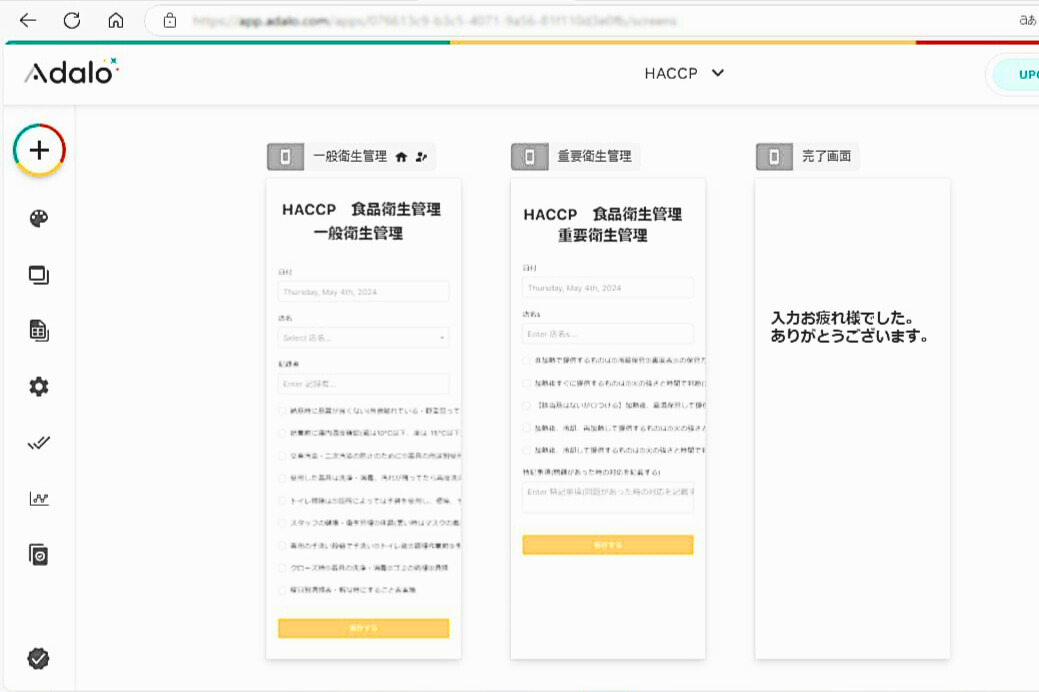This screenshot has height=692, width=1039.
Task: Click the Enter 記録者 input field
Action: [363, 384]
